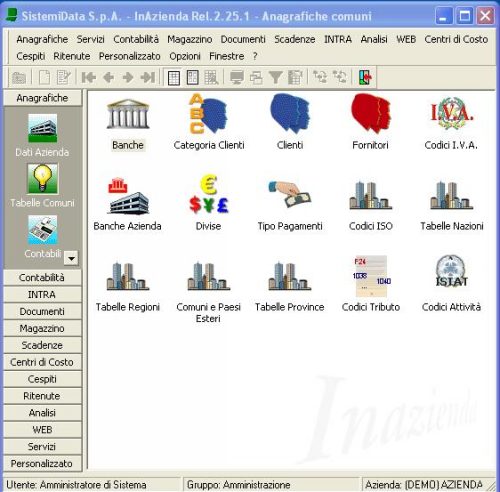The height and width of the screenshot is (492, 500).
Task: Expand the Analisi sidebar section
Action: (x=42, y=413)
